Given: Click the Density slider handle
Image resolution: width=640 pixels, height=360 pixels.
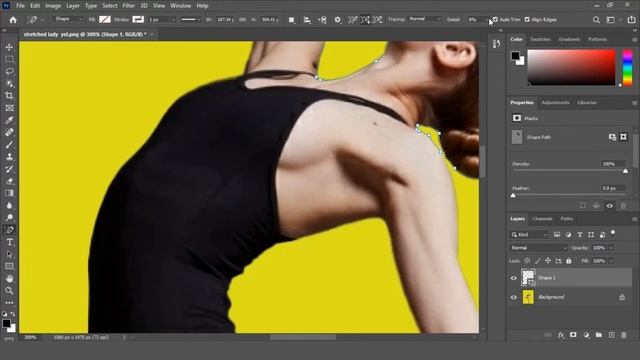Looking at the screenshot, I should [625, 171].
